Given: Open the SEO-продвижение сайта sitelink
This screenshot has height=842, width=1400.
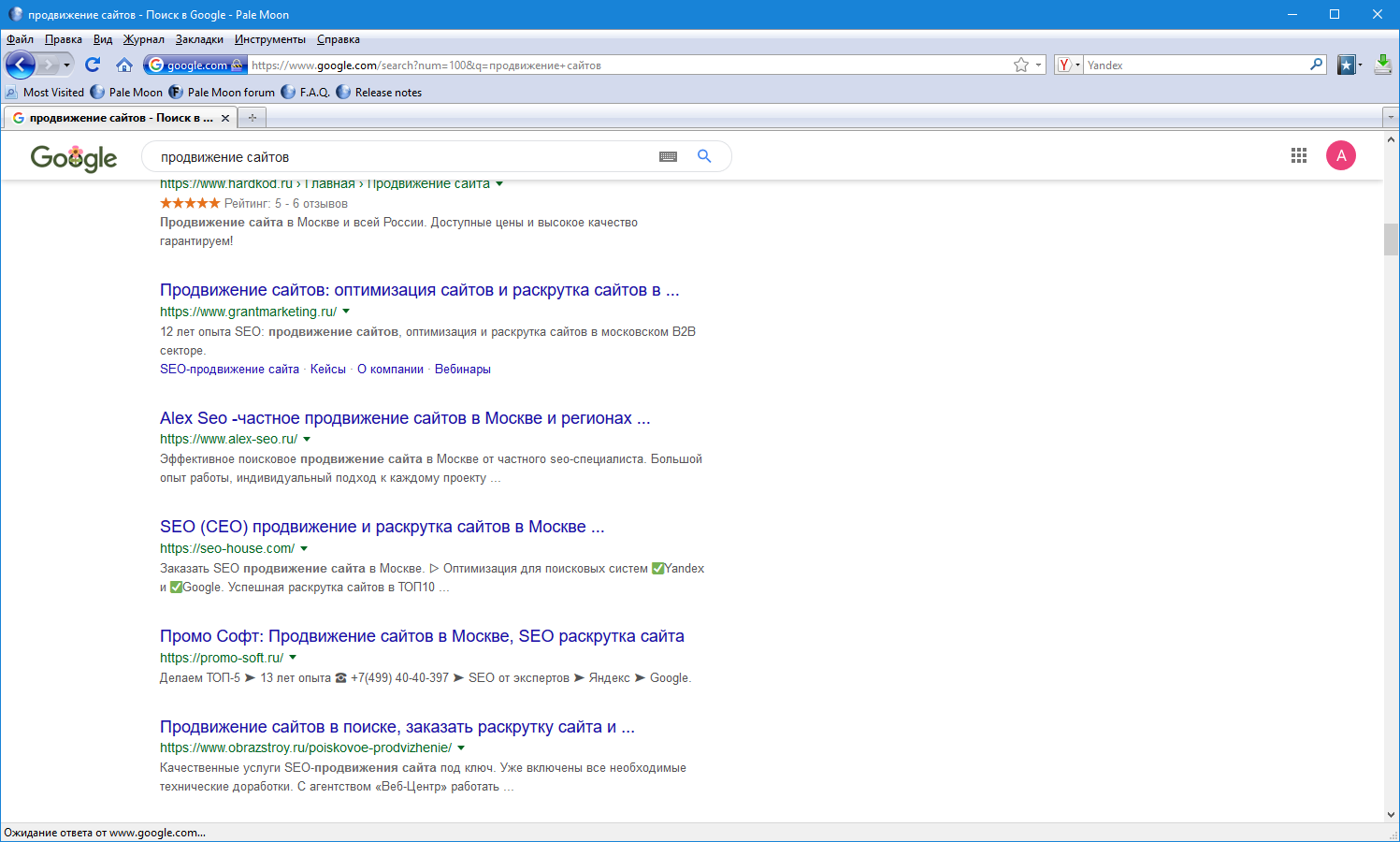Looking at the screenshot, I should pyautogui.click(x=229, y=370).
